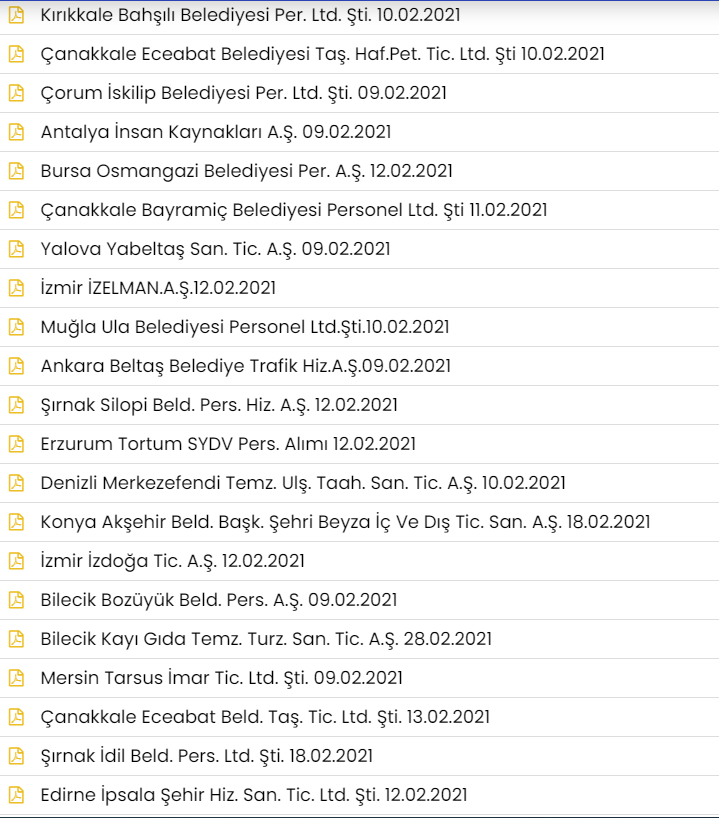This screenshot has height=818, width=719.
Task: Click PDF icon for Mersin Tarsus İmar
Action: [16, 678]
